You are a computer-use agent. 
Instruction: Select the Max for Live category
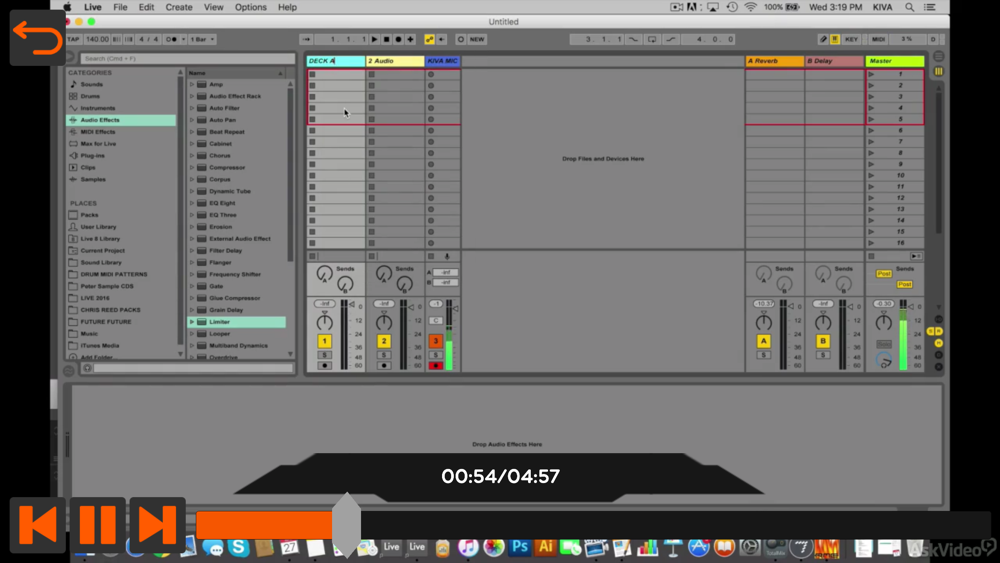pyautogui.click(x=98, y=143)
